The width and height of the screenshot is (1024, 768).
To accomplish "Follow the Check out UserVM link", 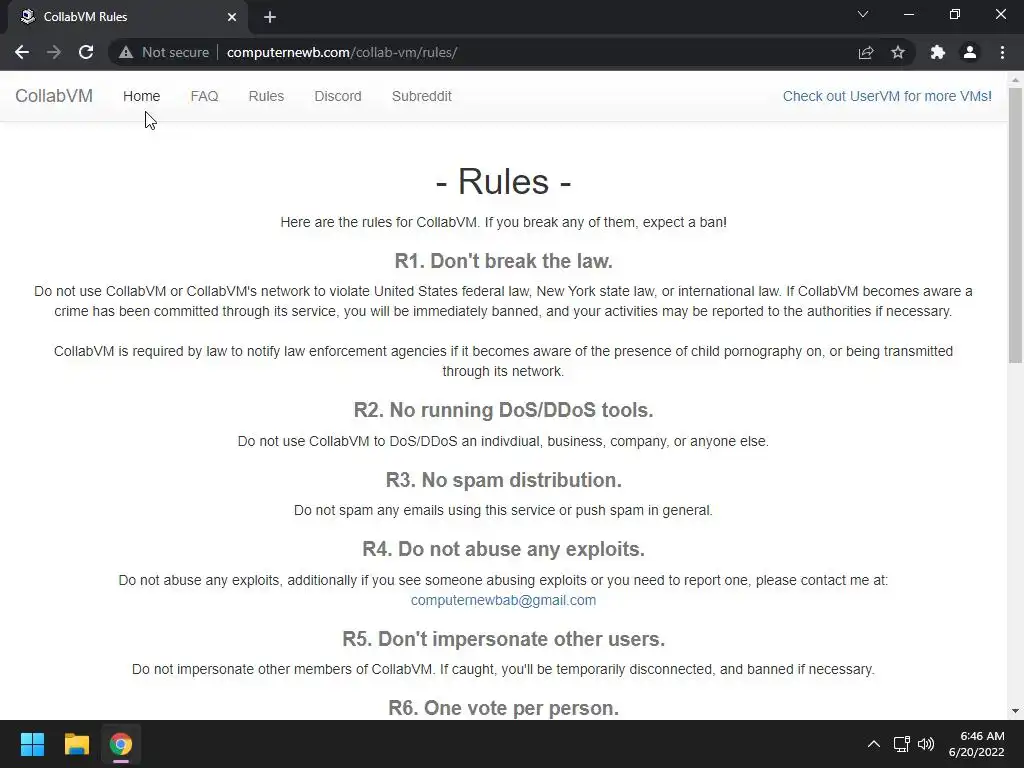I will click(x=887, y=96).
